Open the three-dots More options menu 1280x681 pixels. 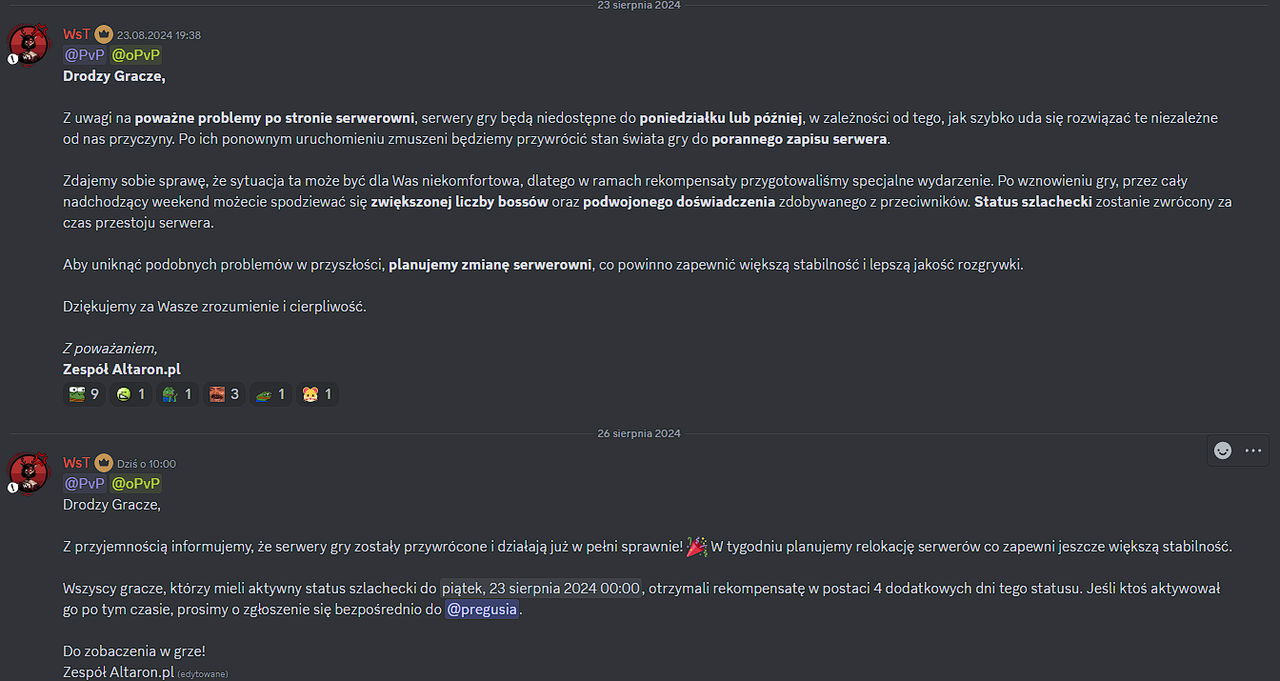(x=1253, y=451)
